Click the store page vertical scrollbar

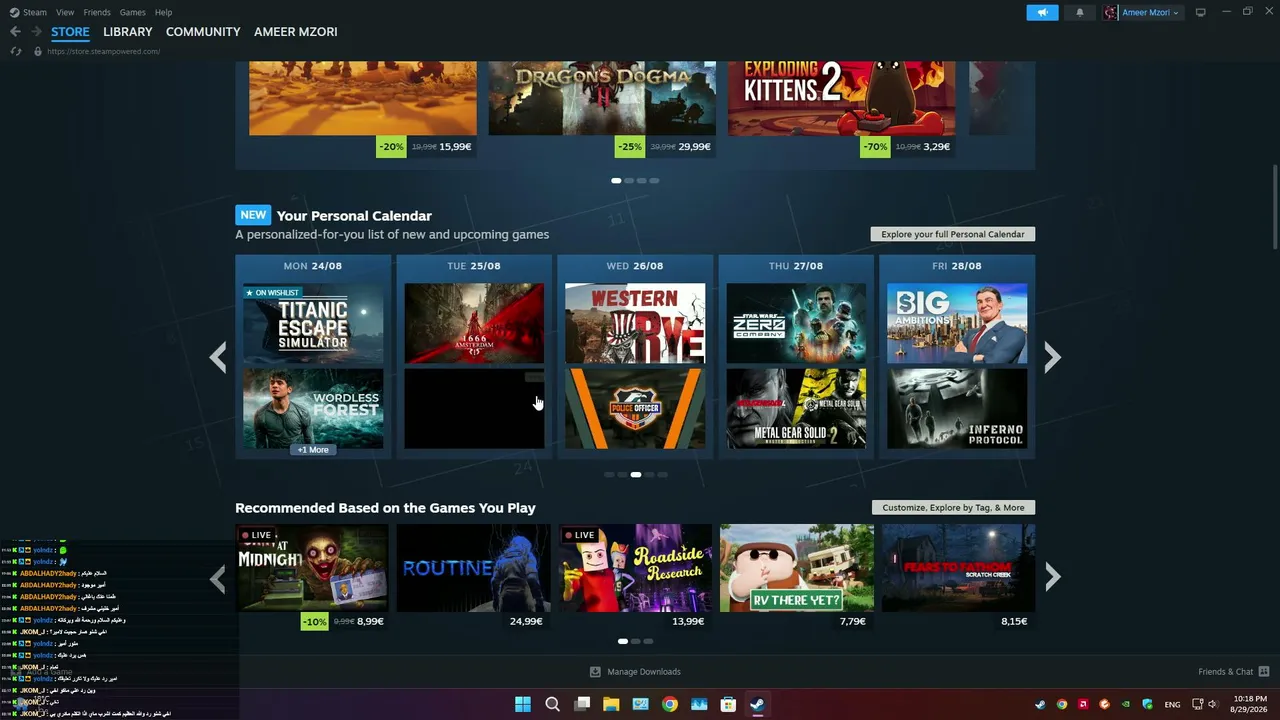point(1275,208)
